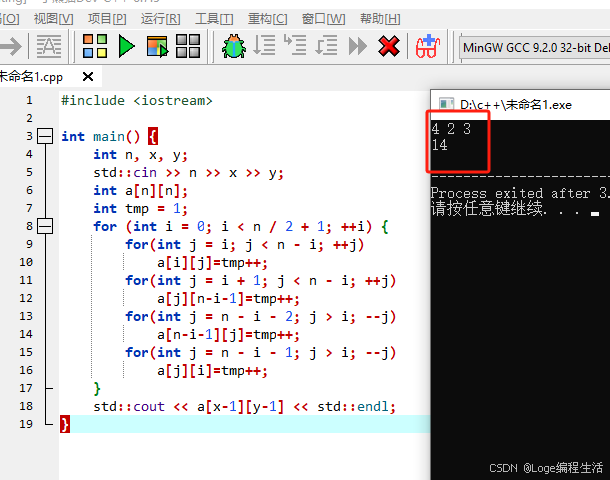The width and height of the screenshot is (610, 480).
Task: Open the 视图[V] menu
Action: (x=53, y=19)
